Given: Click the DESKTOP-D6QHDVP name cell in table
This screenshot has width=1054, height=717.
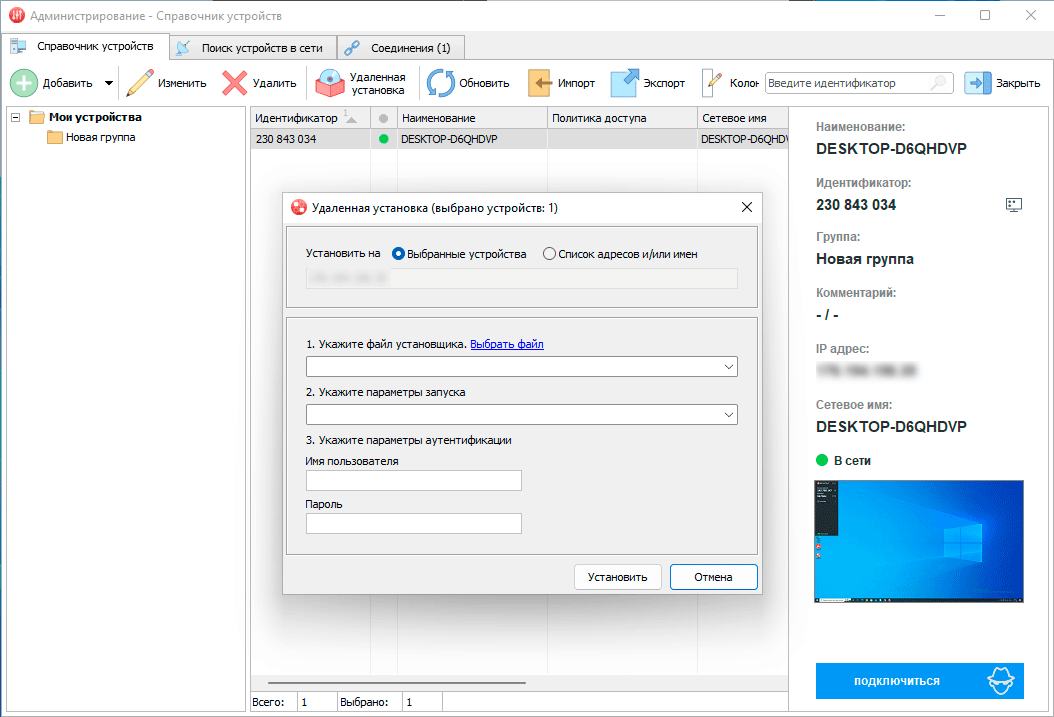Looking at the screenshot, I should click(x=472, y=139).
